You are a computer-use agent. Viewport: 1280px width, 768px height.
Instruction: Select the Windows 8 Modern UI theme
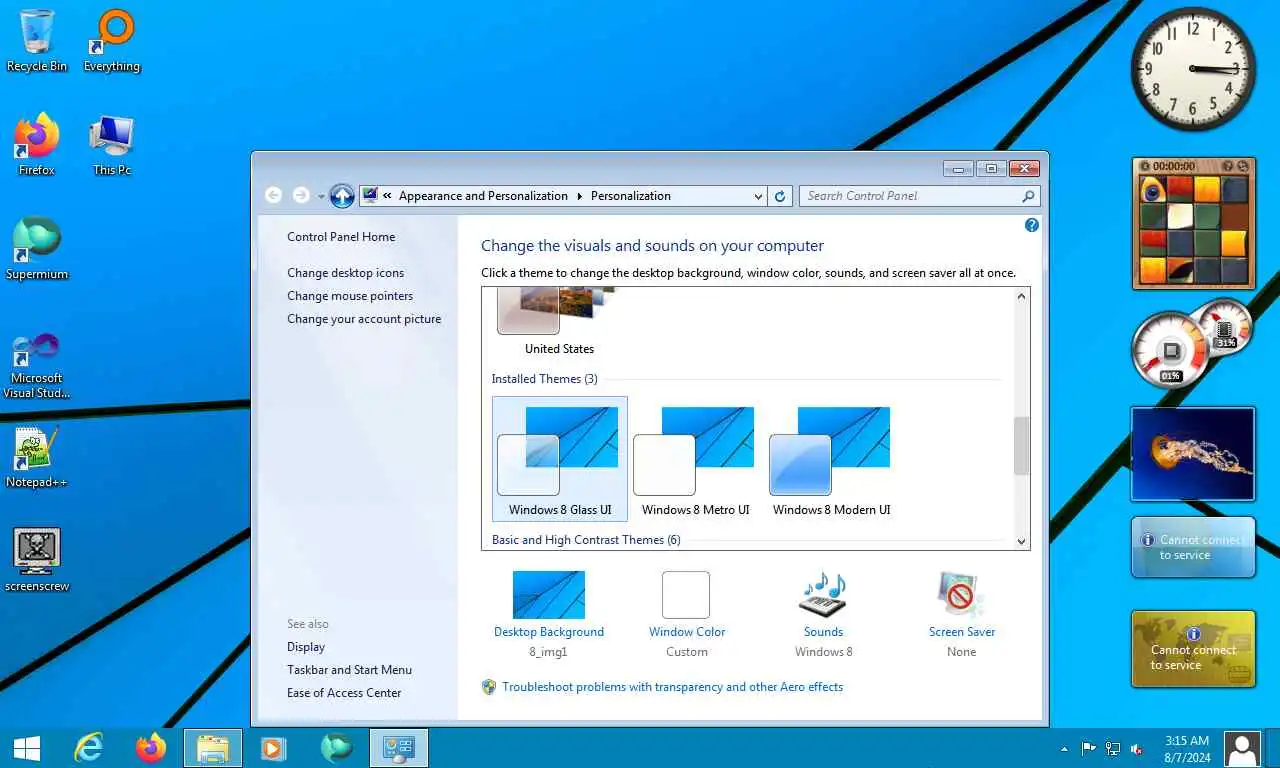(831, 459)
